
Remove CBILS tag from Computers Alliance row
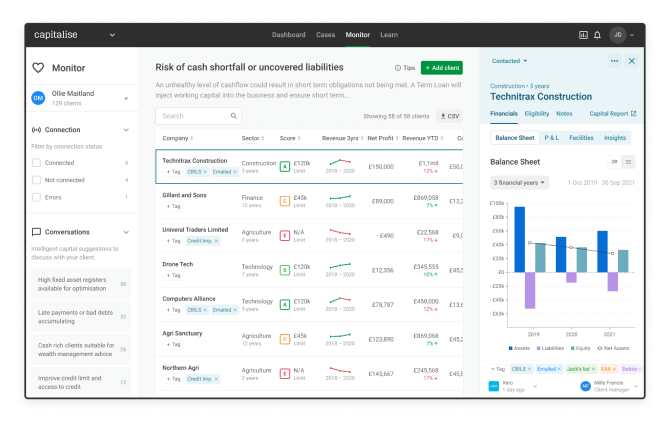tap(205, 310)
